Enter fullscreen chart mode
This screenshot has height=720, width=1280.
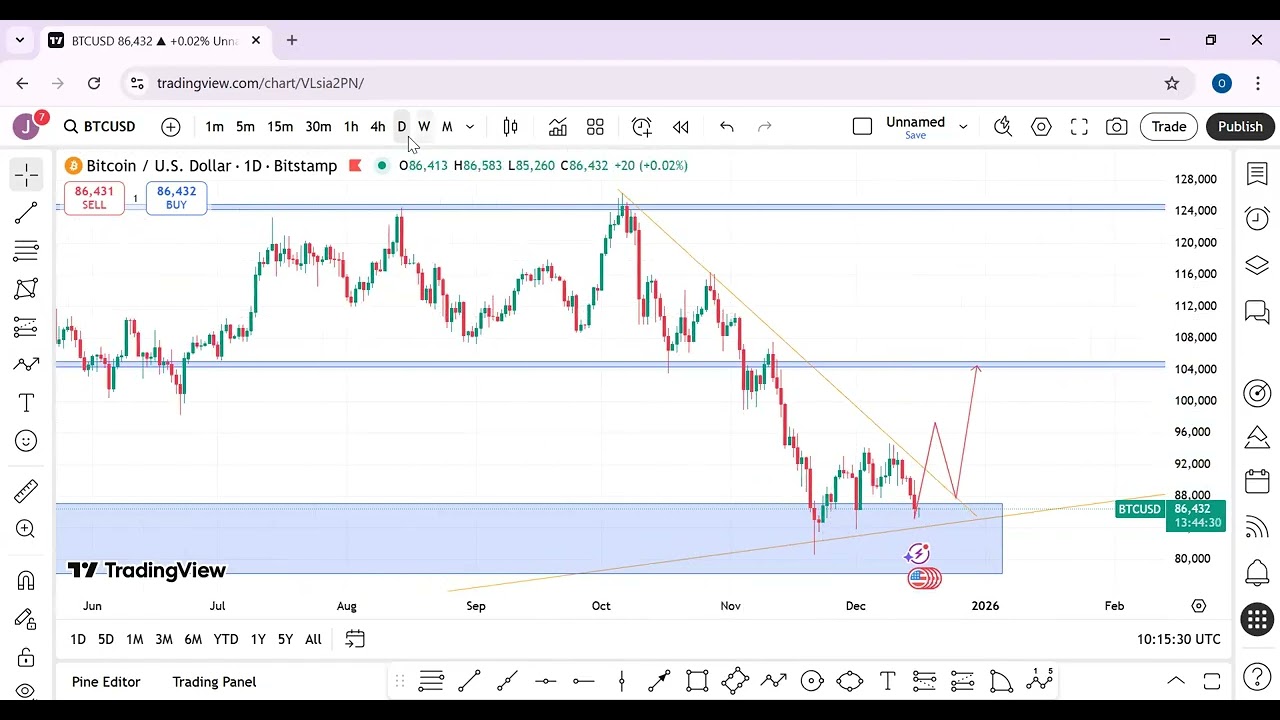[1079, 127]
